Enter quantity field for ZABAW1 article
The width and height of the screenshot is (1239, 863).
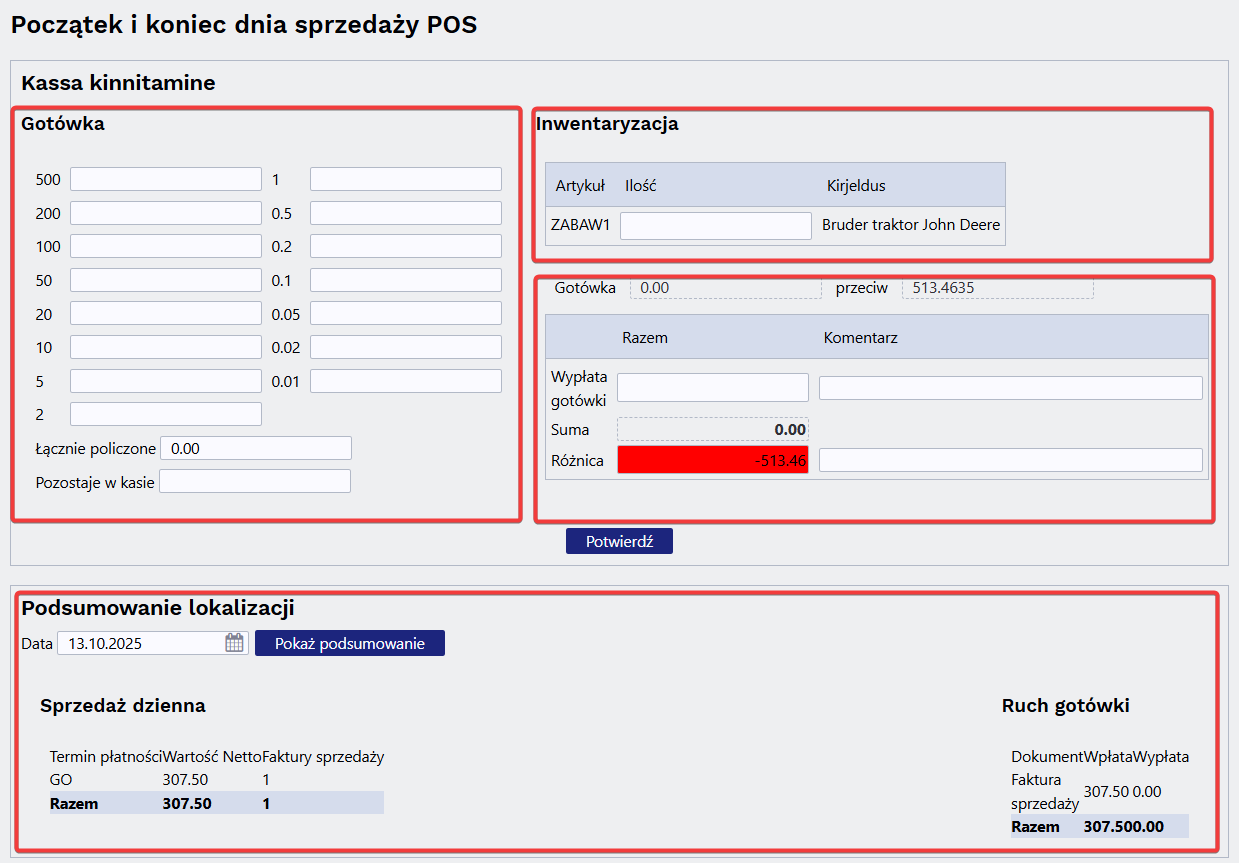click(x=715, y=226)
